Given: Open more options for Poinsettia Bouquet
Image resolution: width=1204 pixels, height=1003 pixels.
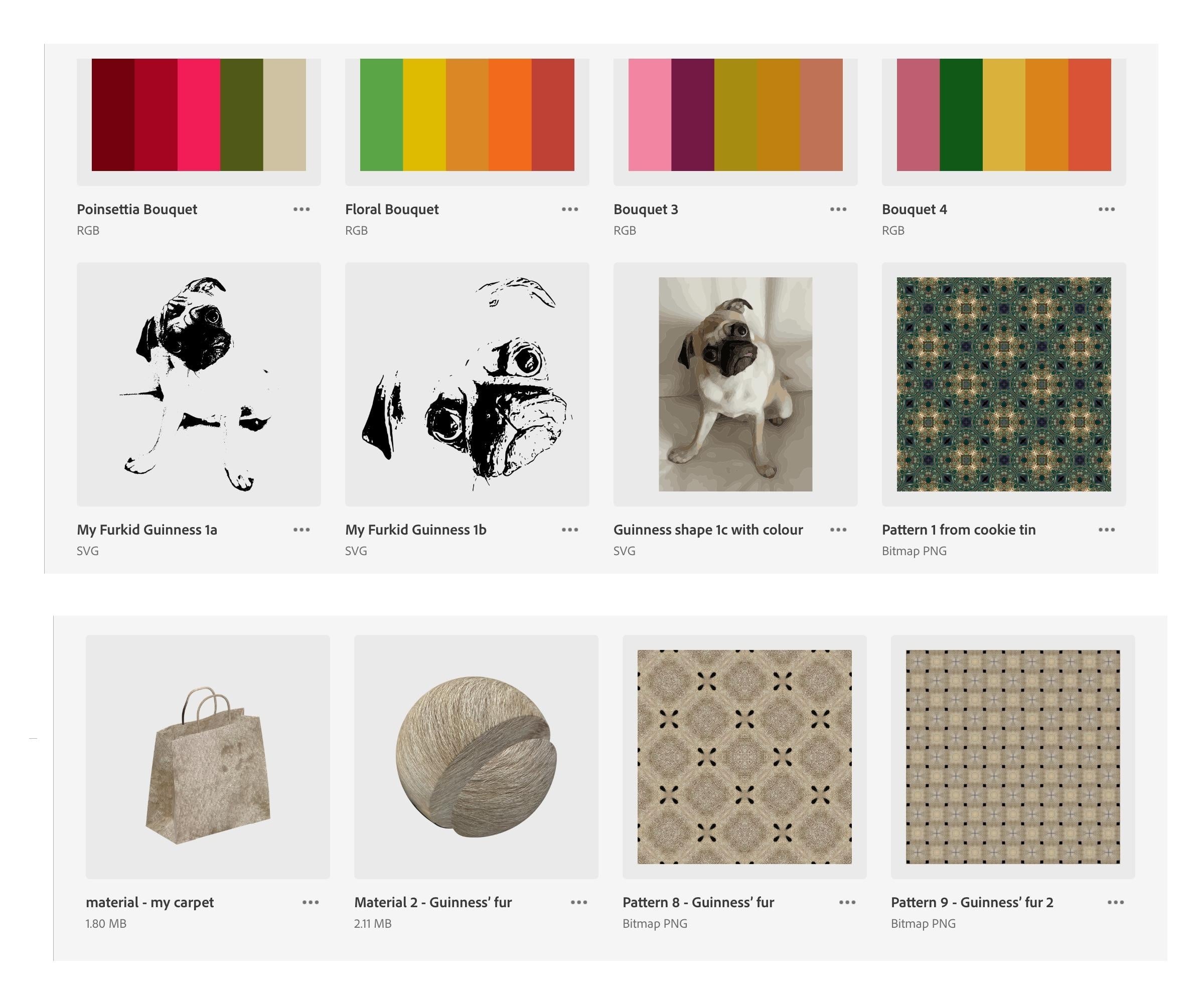Looking at the screenshot, I should 302,209.
